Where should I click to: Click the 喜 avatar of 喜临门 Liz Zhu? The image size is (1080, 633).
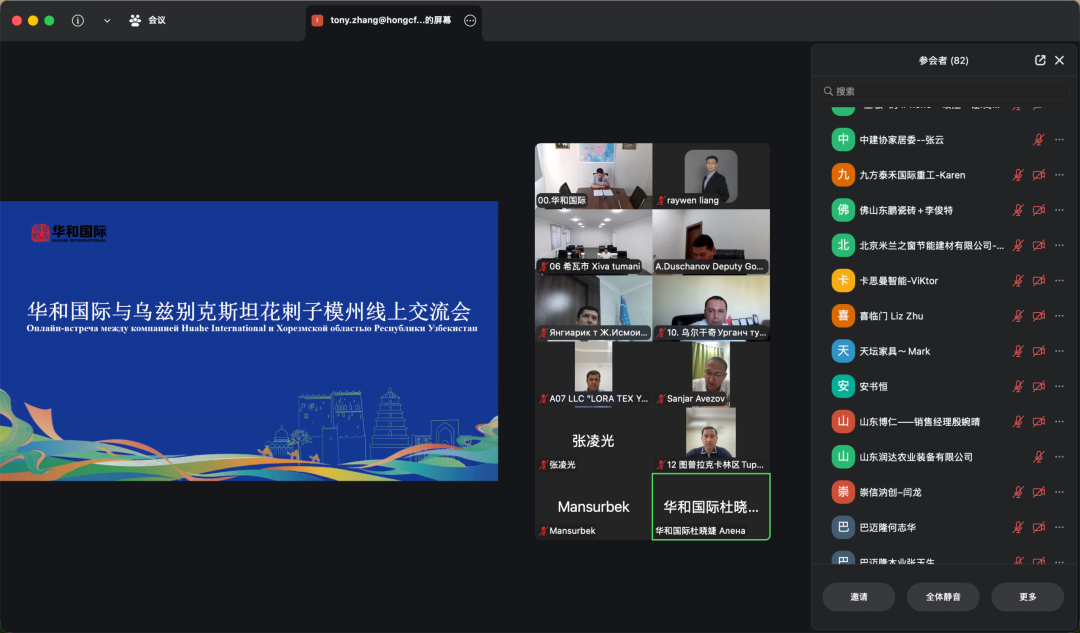click(x=843, y=315)
